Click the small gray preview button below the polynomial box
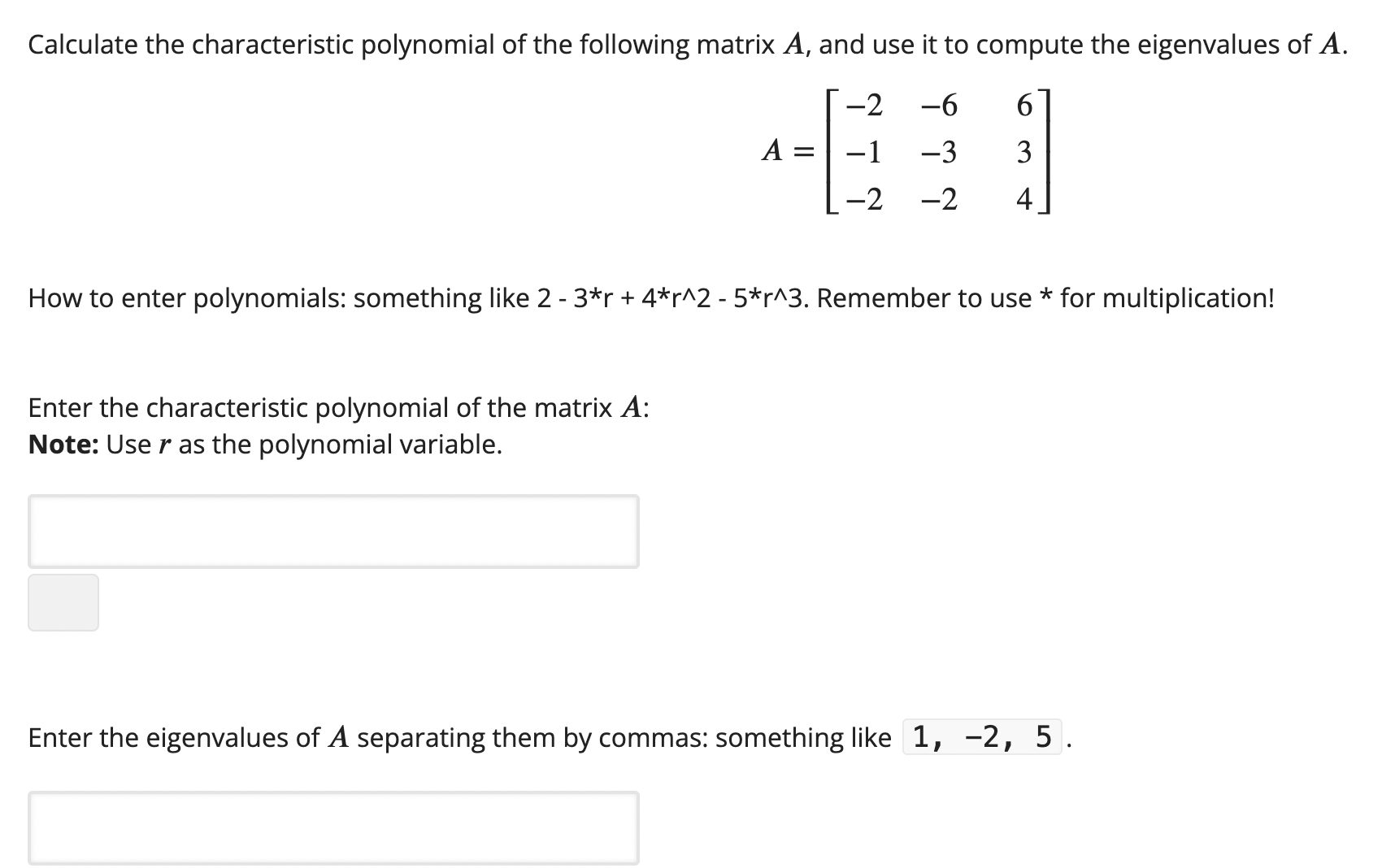 tap(63, 601)
